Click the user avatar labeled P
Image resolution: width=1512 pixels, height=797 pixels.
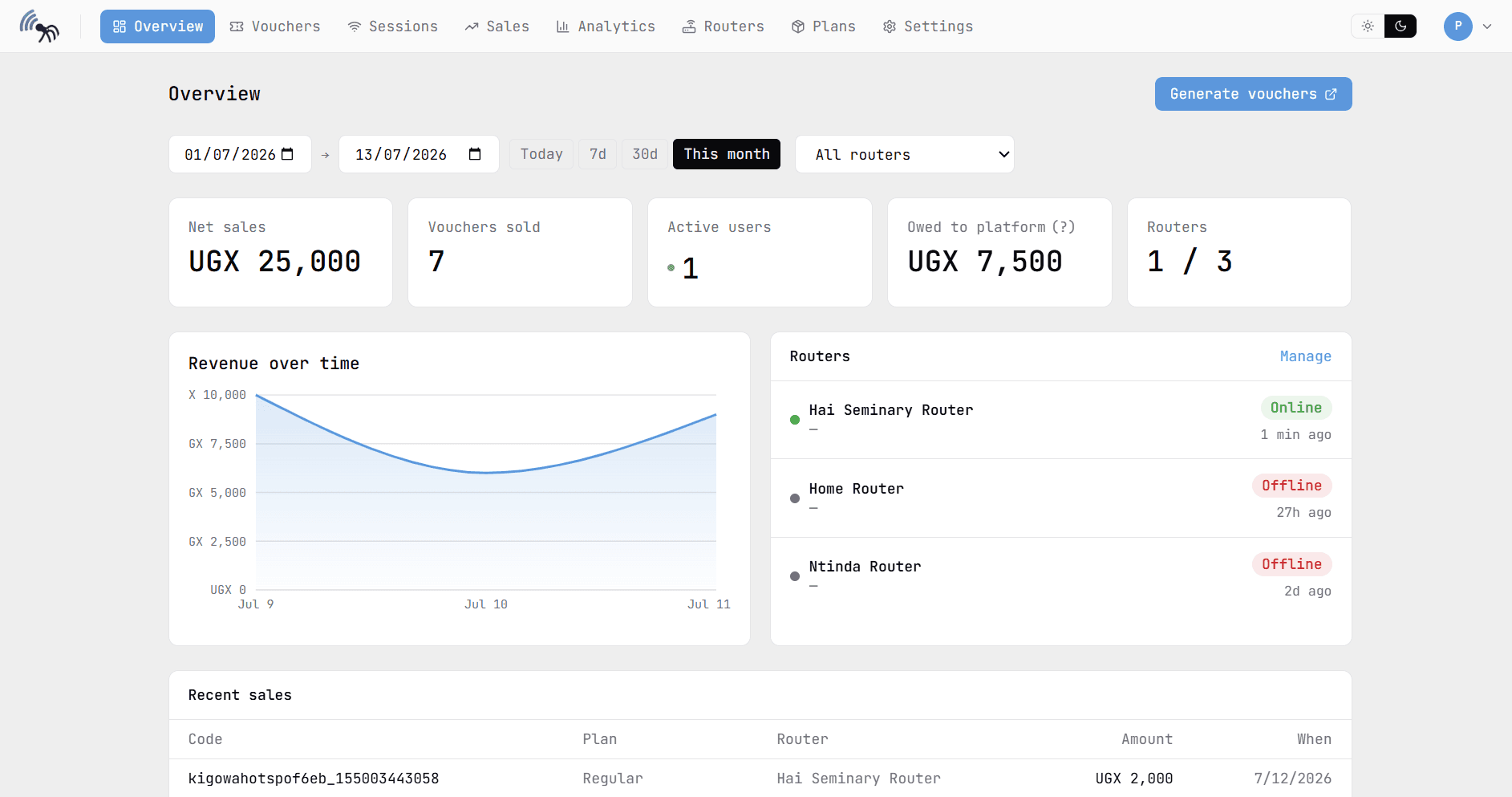pyautogui.click(x=1458, y=26)
